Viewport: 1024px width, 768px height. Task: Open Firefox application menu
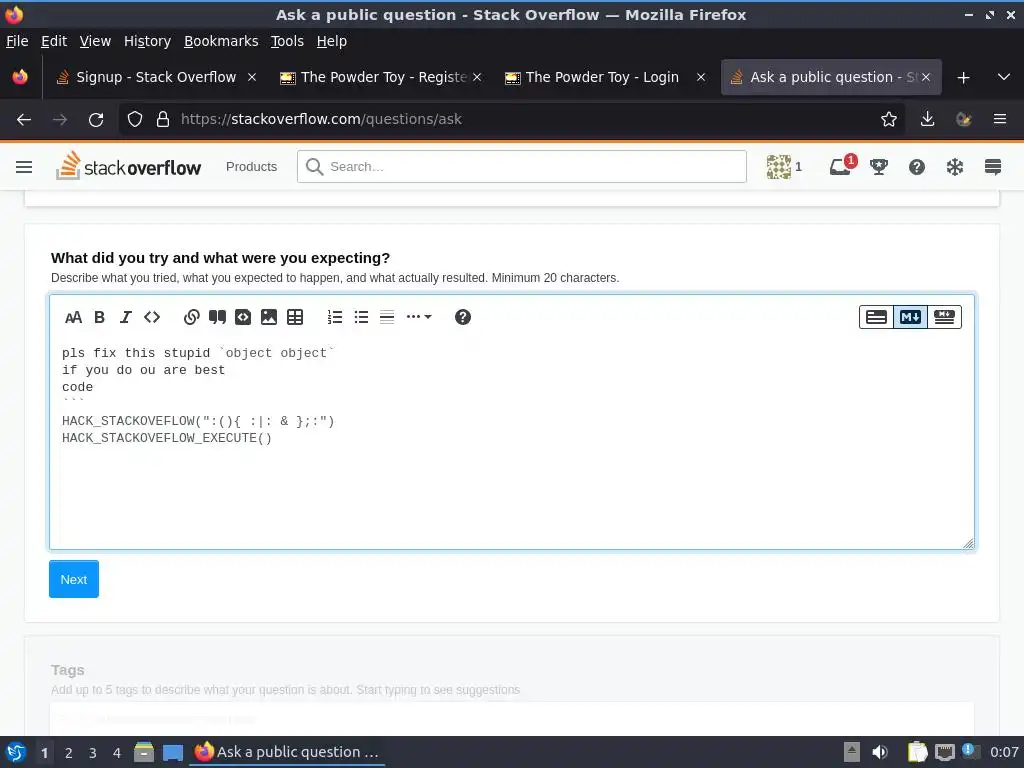coord(1000,120)
